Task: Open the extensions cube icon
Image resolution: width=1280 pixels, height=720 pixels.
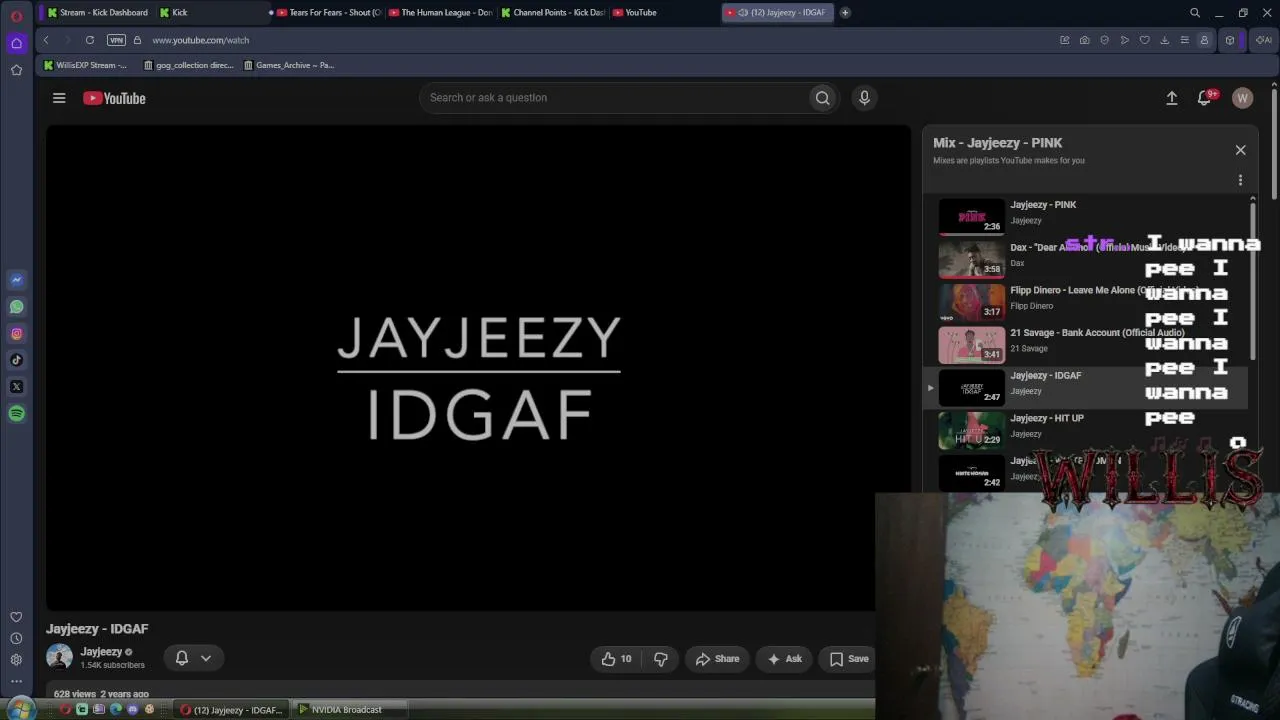Action: [x=1230, y=40]
